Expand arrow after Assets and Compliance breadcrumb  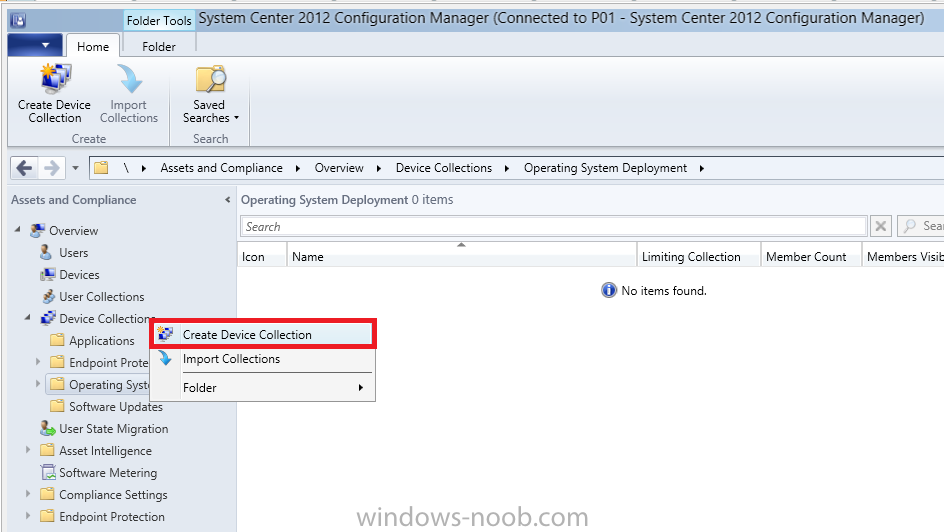(x=297, y=169)
